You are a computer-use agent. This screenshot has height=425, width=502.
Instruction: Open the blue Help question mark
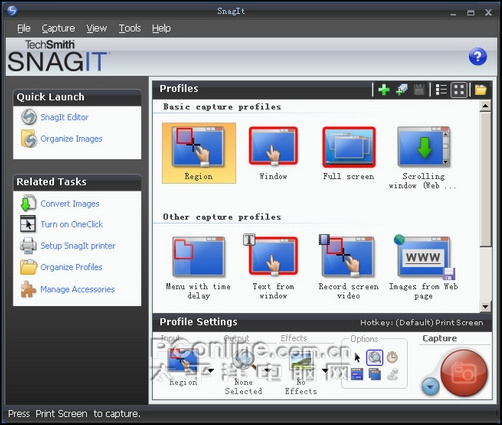[x=477, y=57]
